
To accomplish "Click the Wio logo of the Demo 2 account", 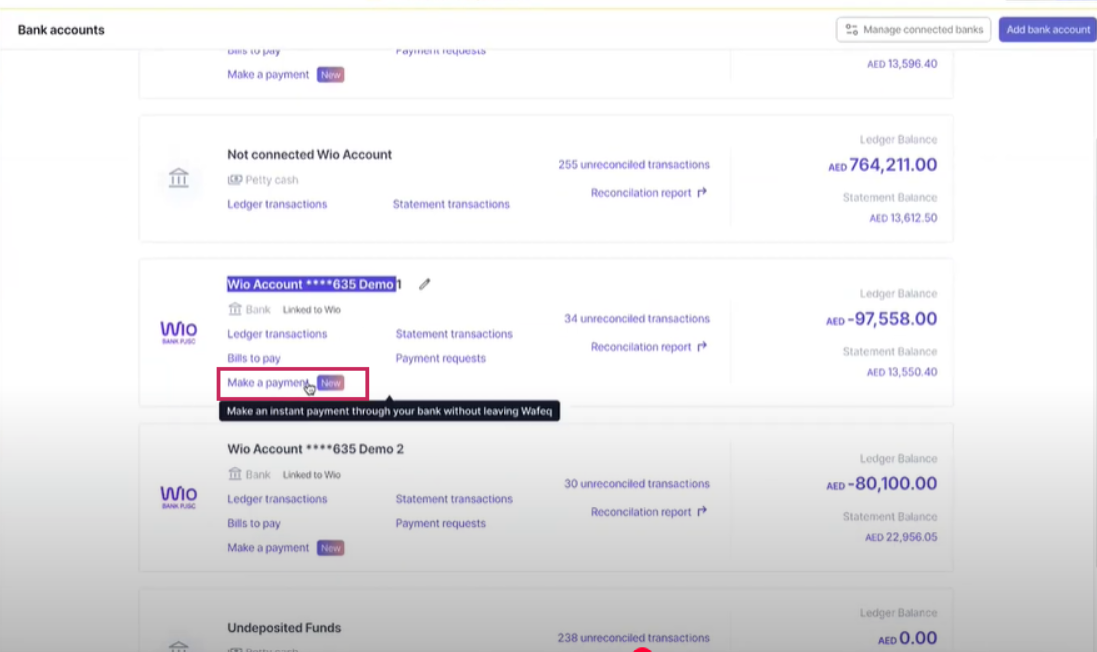I will (x=178, y=497).
